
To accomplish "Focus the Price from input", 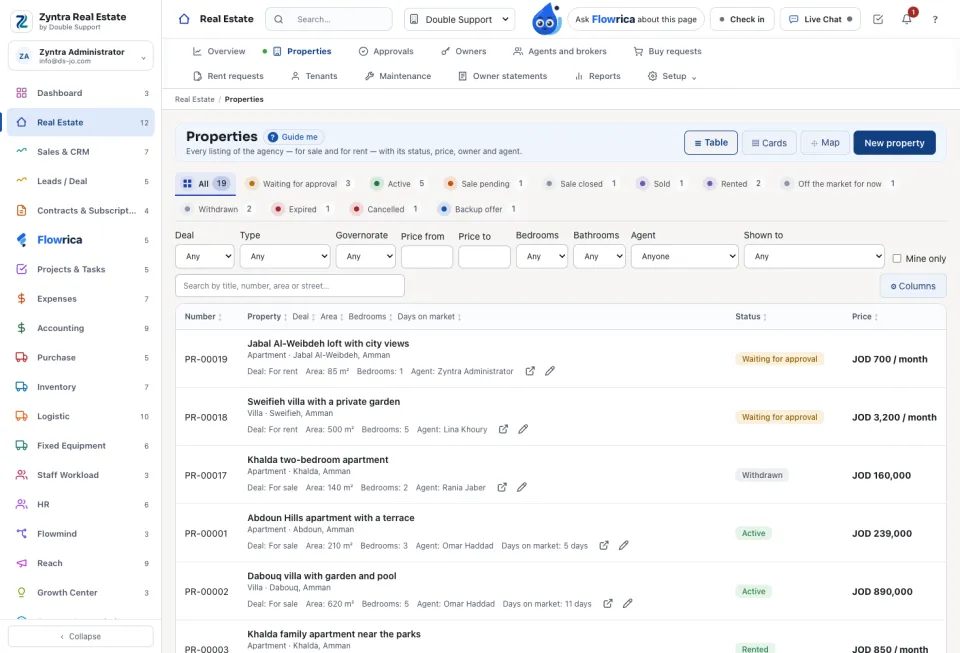I will 427,256.
